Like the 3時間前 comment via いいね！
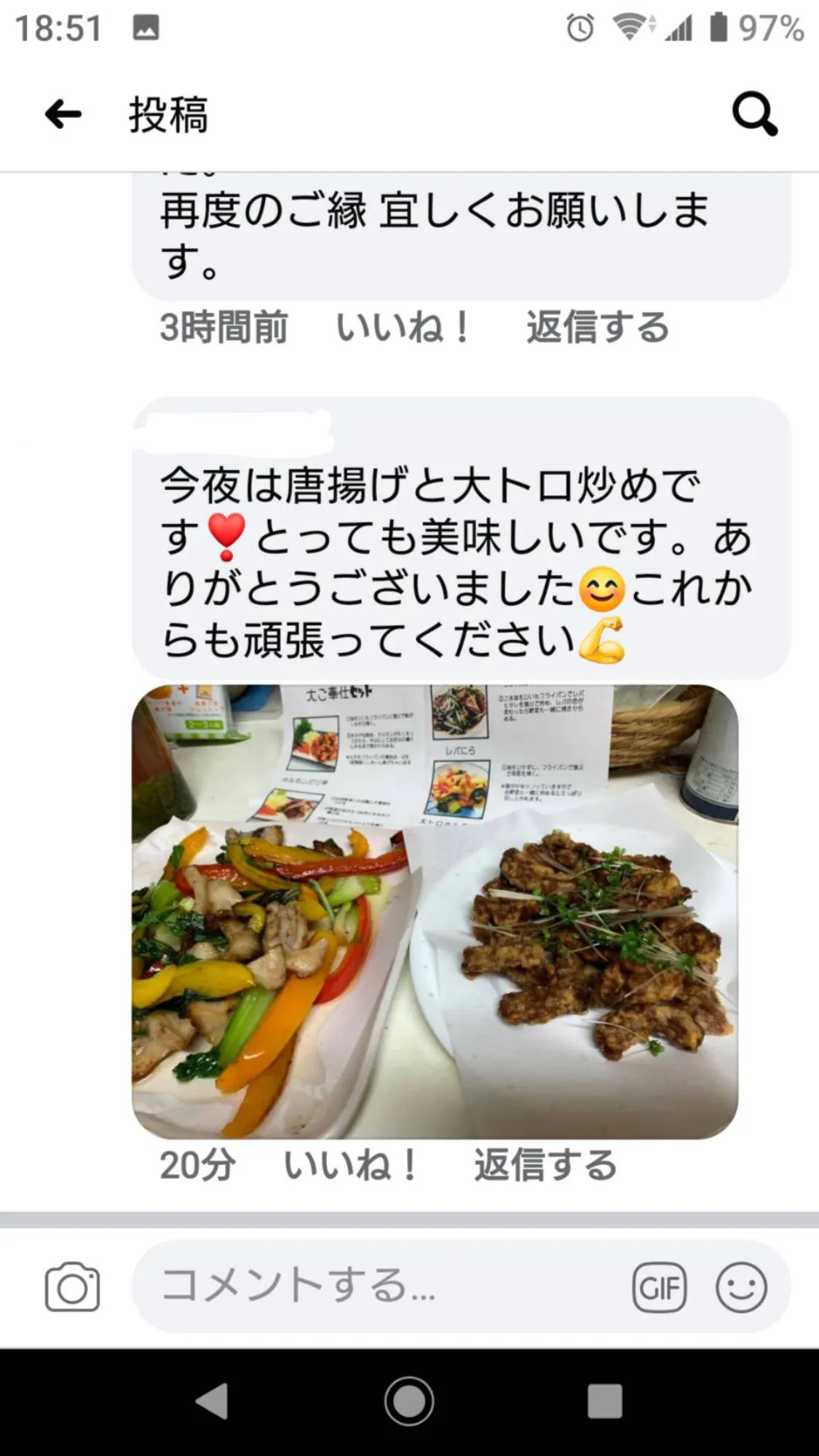Viewport: 819px width, 1456px height. coord(403,327)
